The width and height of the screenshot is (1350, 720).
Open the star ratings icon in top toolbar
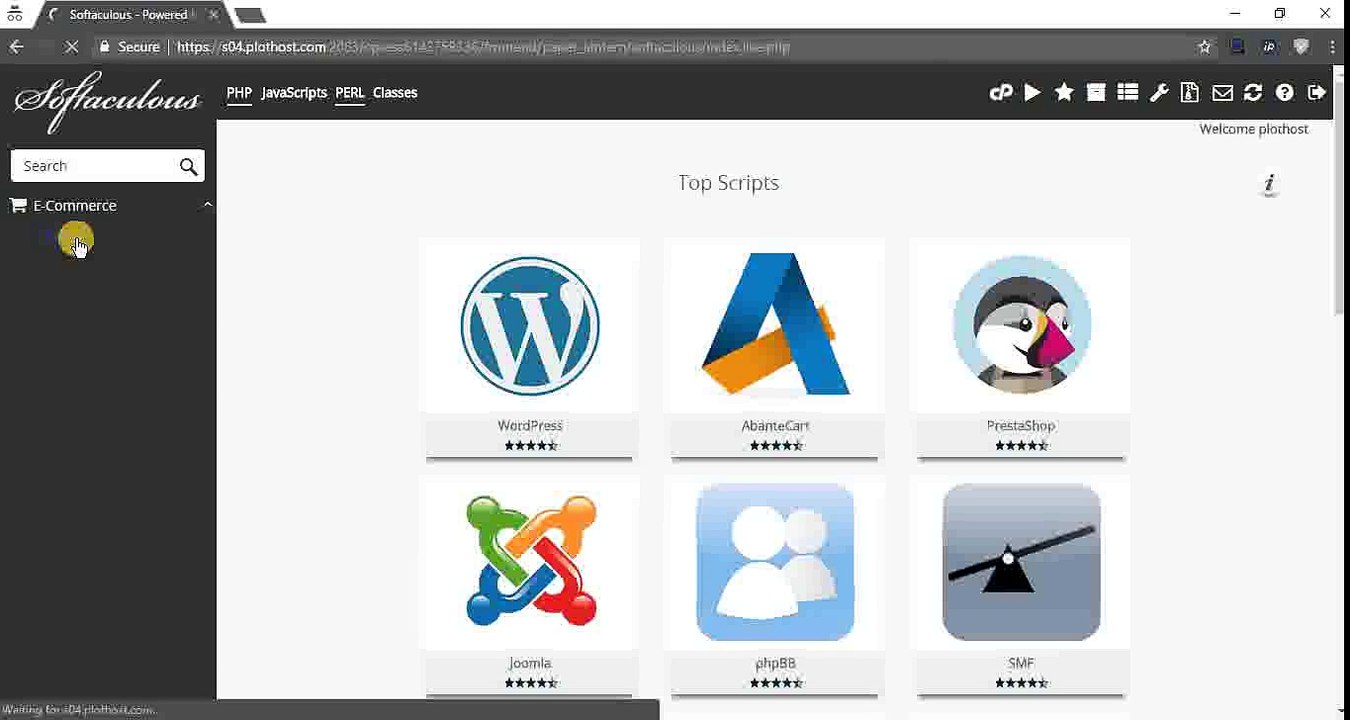[1064, 92]
